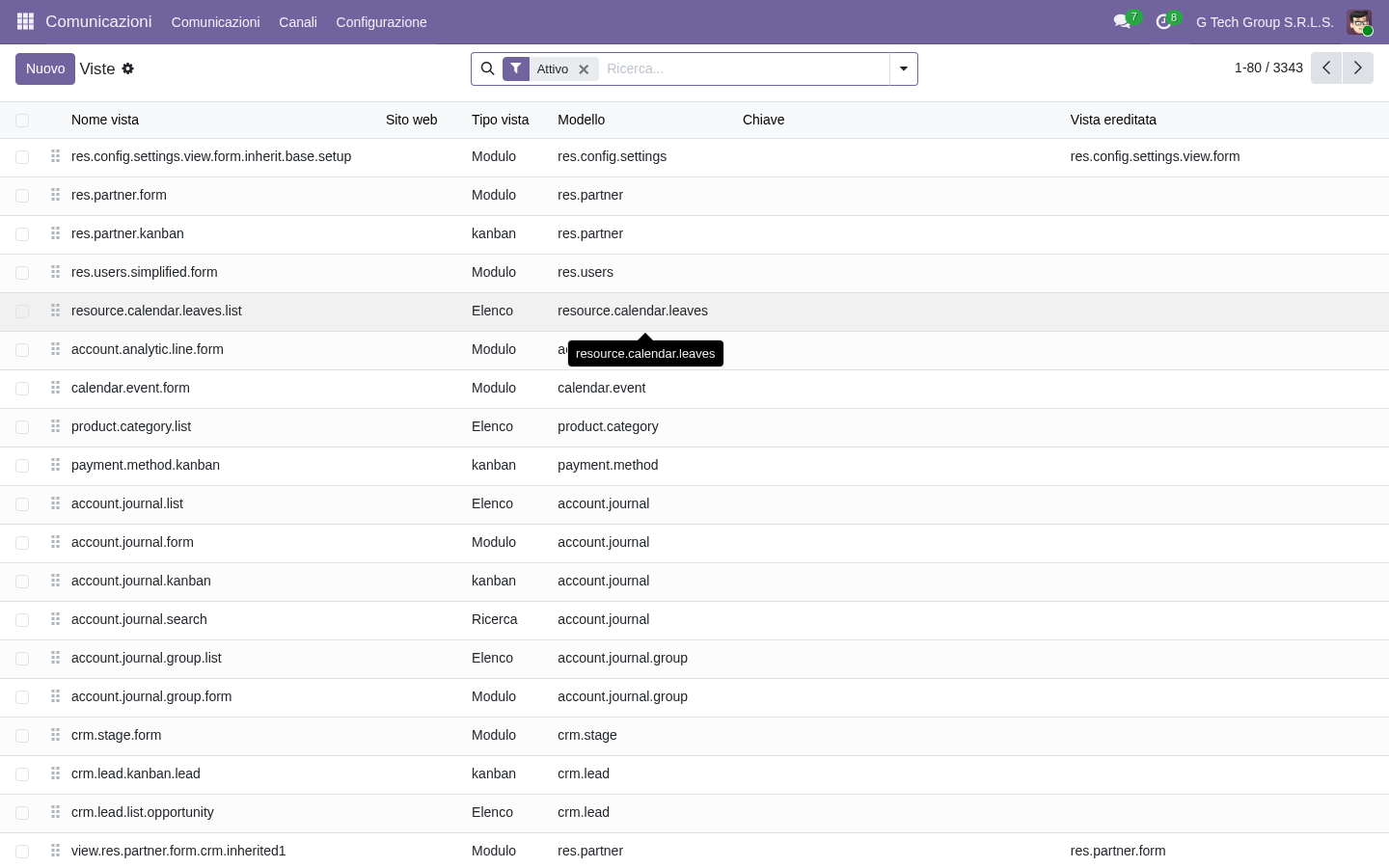Open the crm.lead.list.opportunity record

pos(143,812)
